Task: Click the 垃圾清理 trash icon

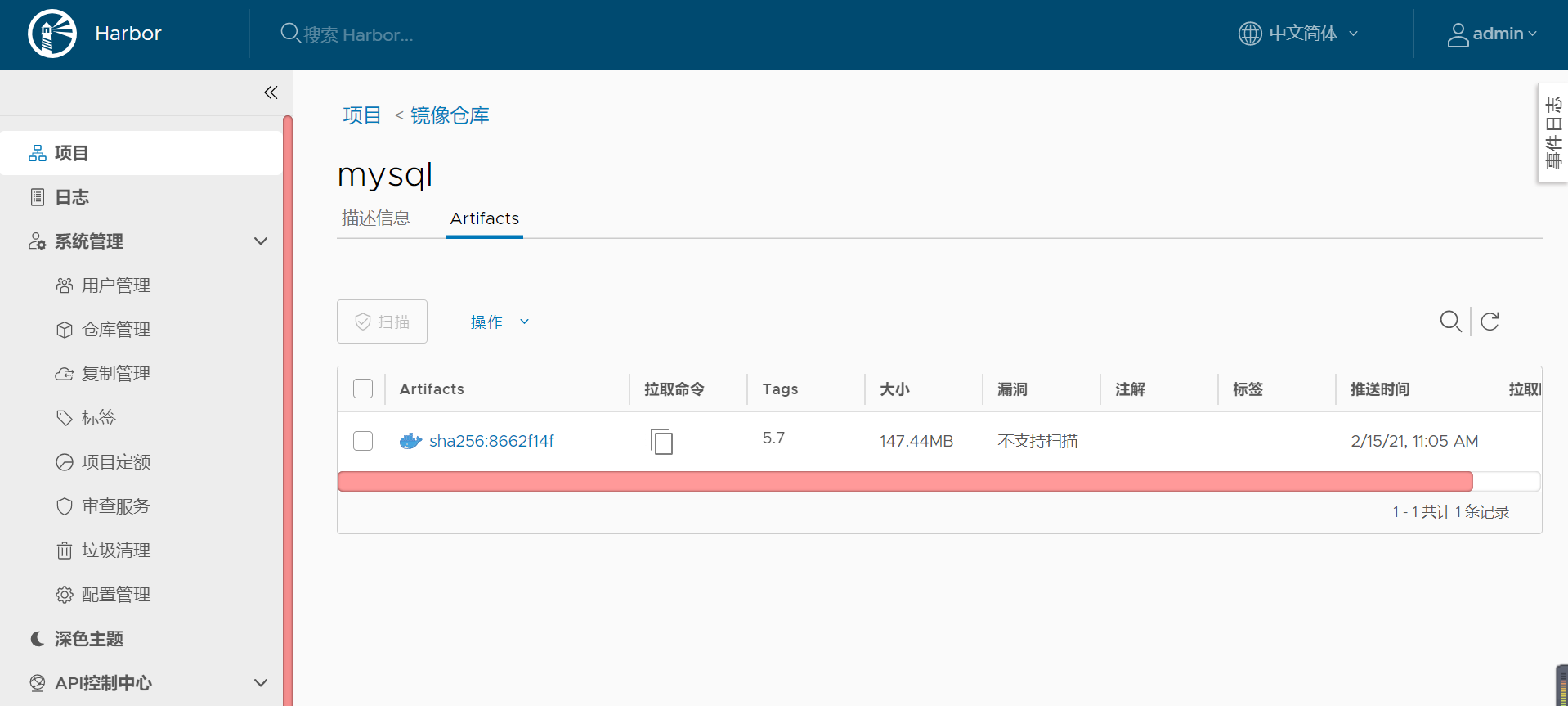Action: (x=65, y=551)
